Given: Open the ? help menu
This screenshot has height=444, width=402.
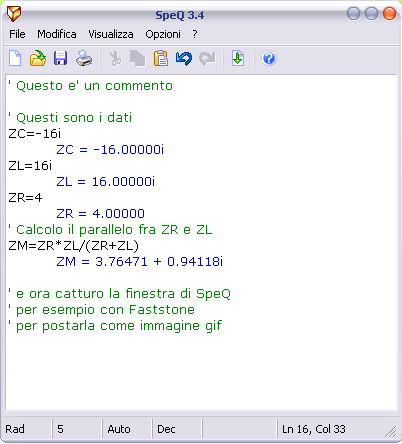Looking at the screenshot, I should [x=195, y=34].
